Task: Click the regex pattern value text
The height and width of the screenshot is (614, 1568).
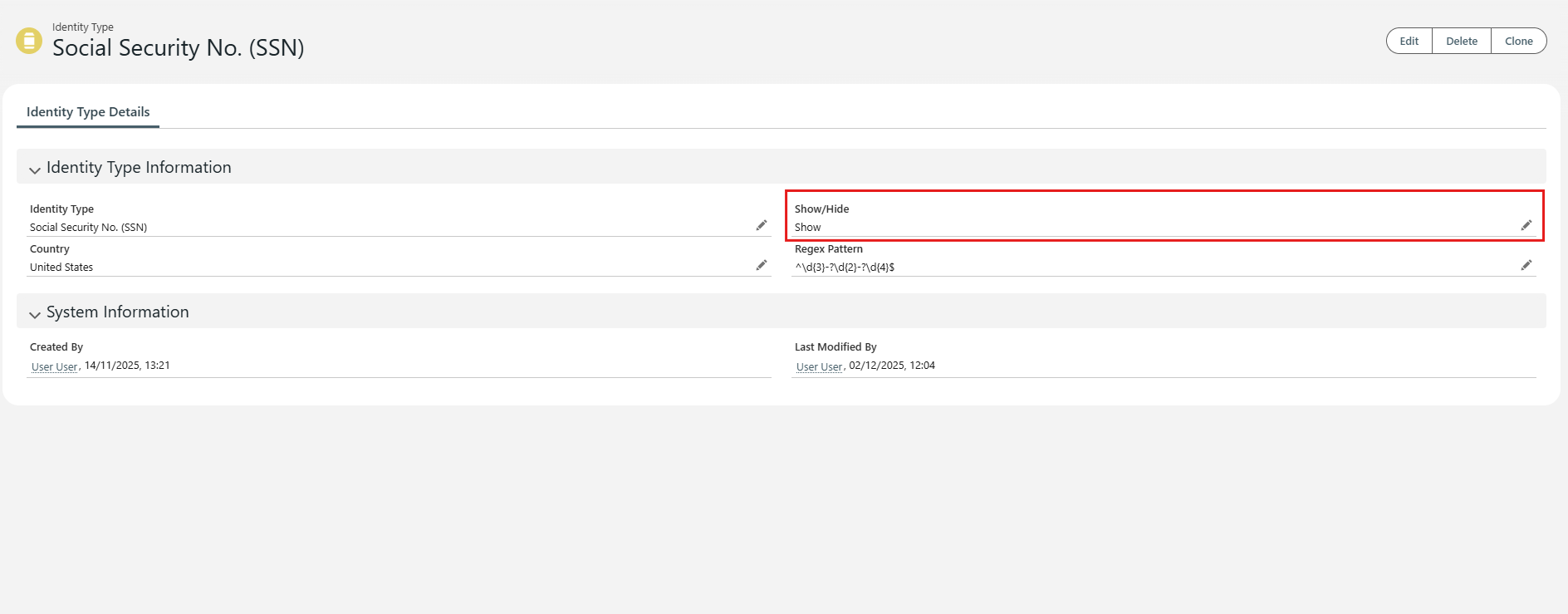Action: pos(845,268)
